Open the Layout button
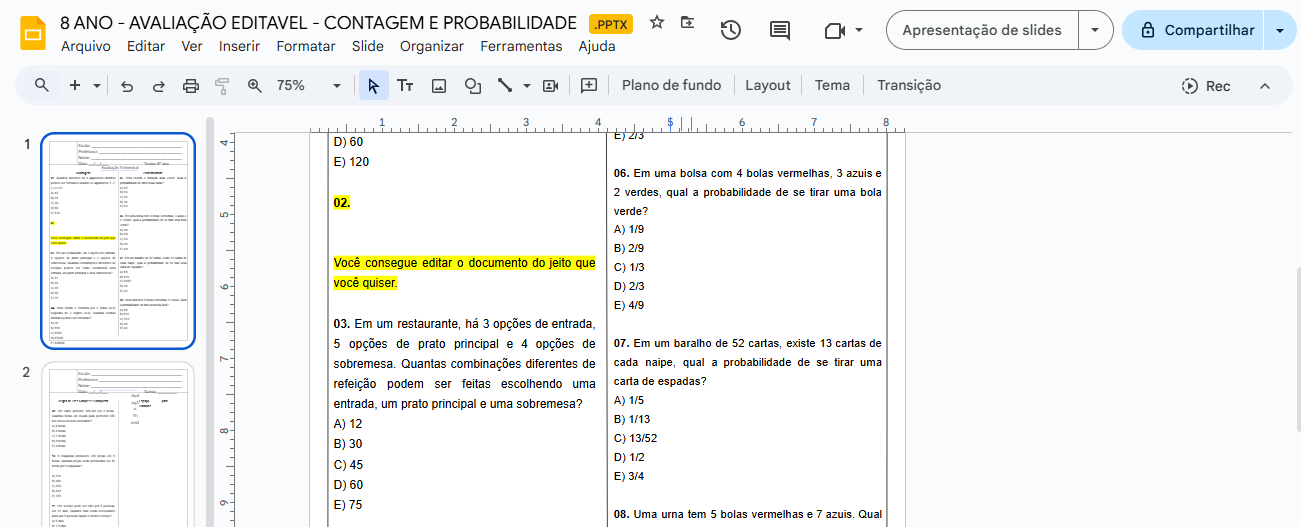The height and width of the screenshot is (527, 1301). pos(768,86)
